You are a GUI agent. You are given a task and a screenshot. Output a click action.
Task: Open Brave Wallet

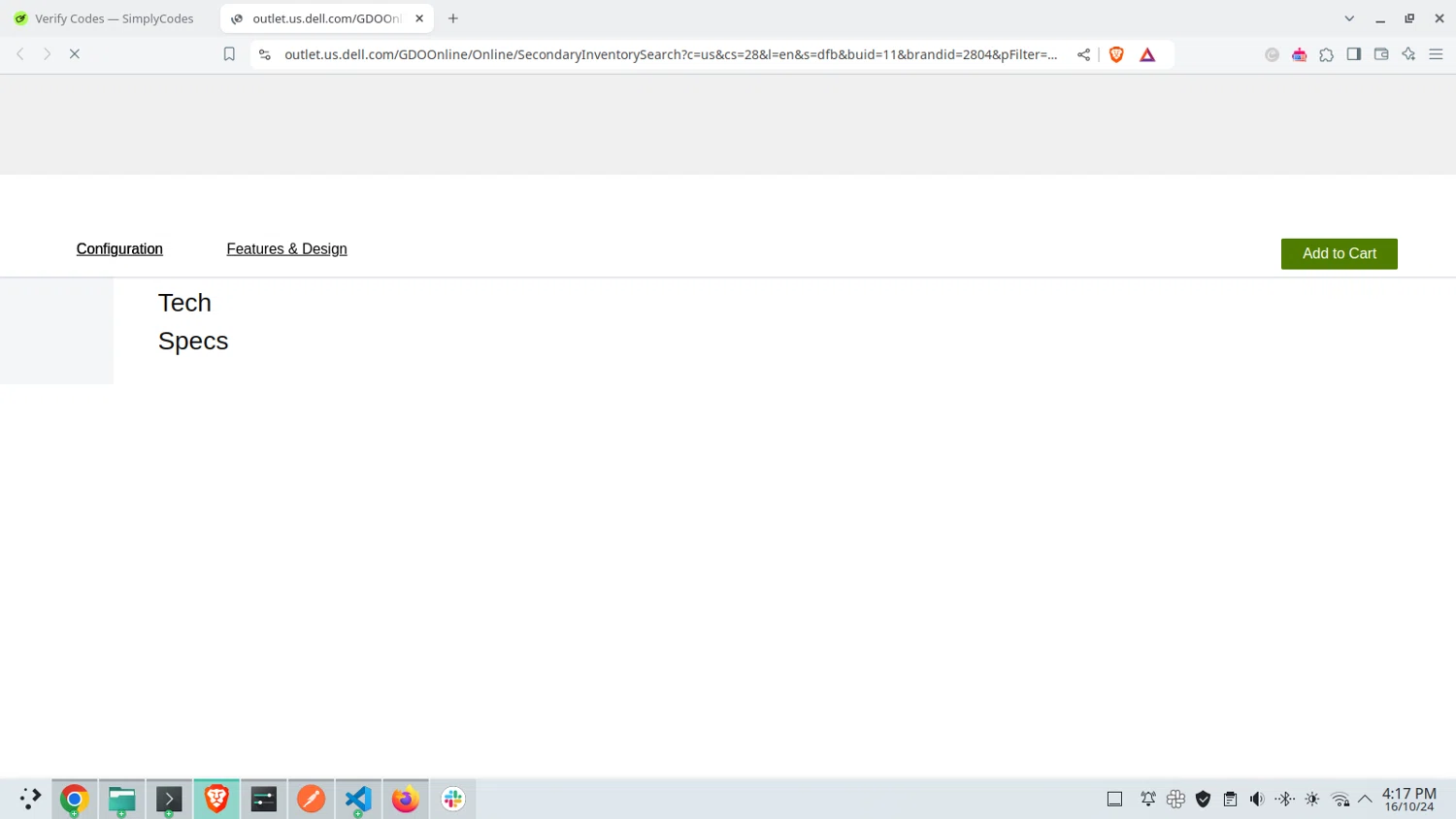click(1381, 54)
